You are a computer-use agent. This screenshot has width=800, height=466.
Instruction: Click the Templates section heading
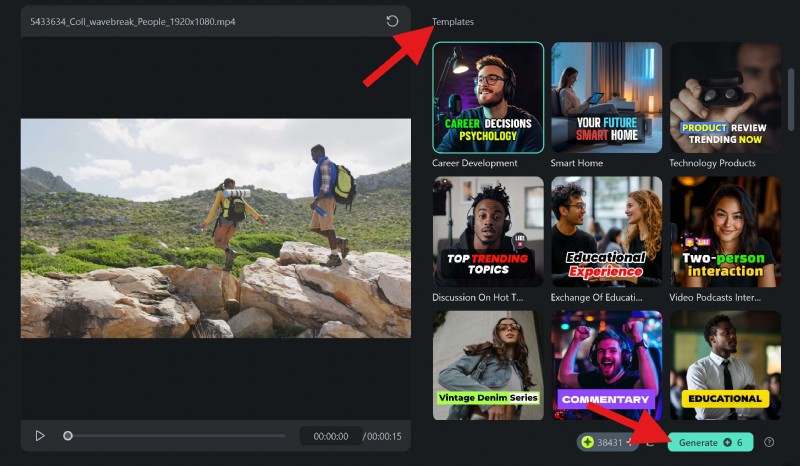[x=453, y=22]
